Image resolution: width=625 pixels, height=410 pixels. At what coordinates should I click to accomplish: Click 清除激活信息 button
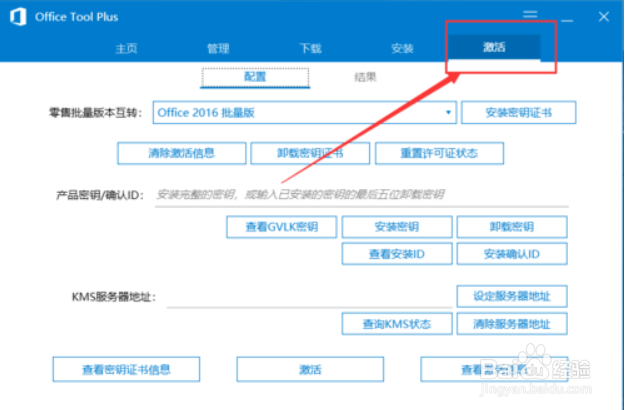tap(182, 153)
